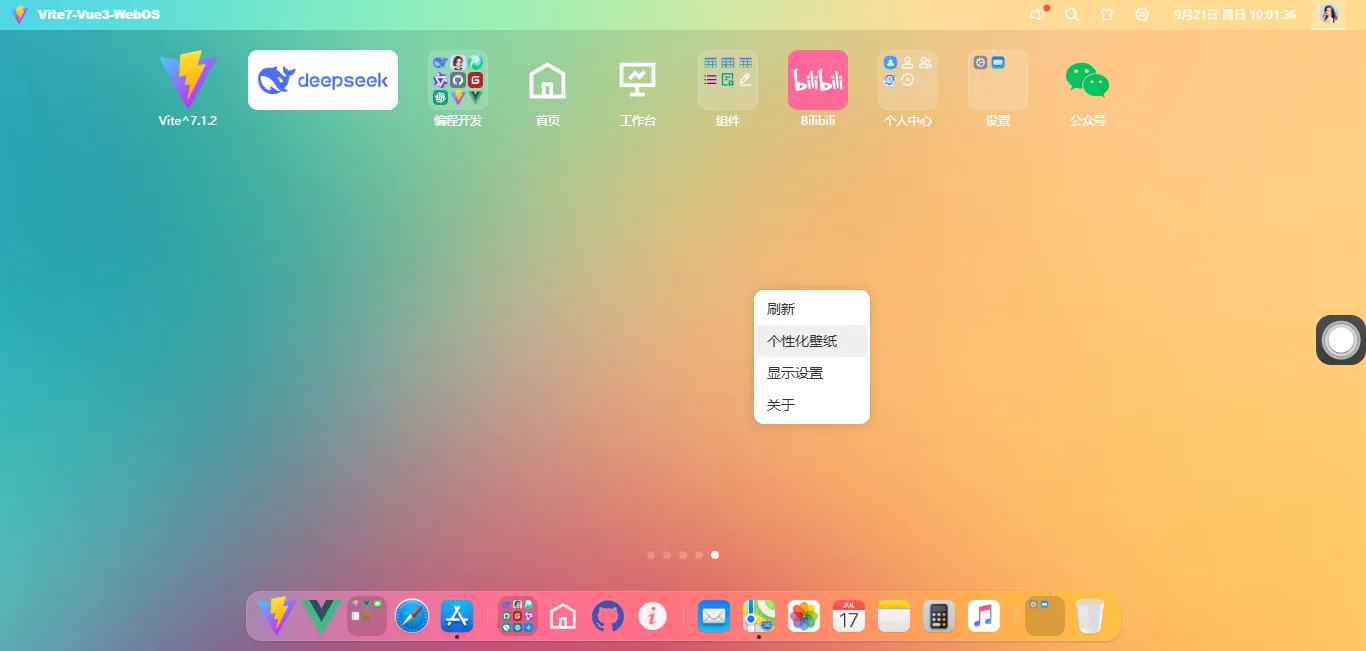Open the deepseek desktop app
This screenshot has width=1366, height=651.
pos(322,79)
